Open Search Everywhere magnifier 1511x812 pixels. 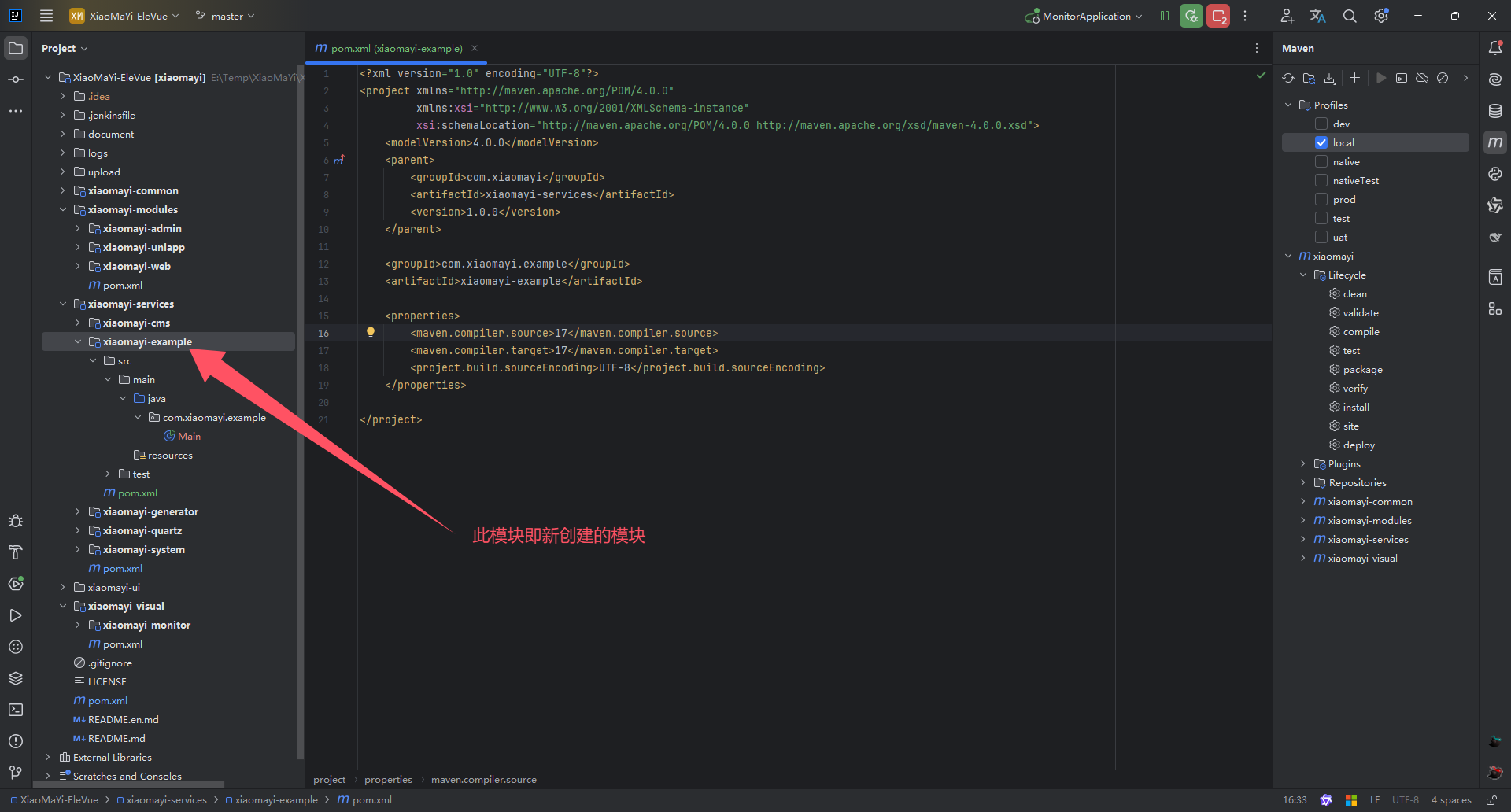[x=1350, y=16]
